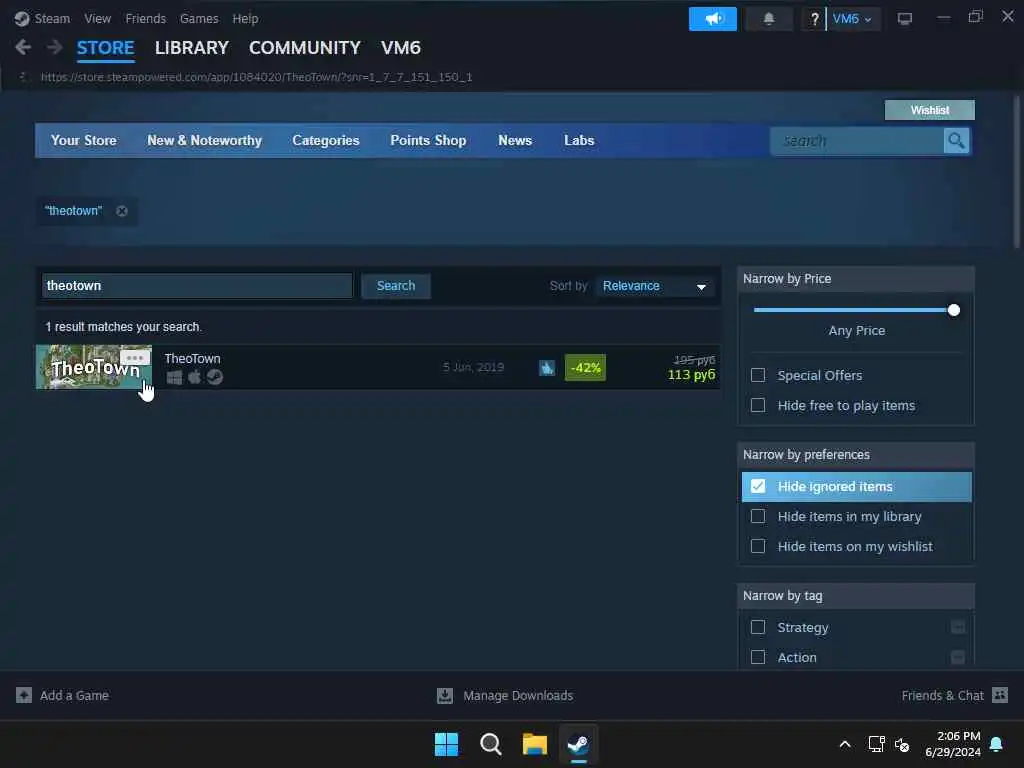The height and width of the screenshot is (768, 1024).
Task: Open the announcements megaphone button
Action: coord(712,19)
